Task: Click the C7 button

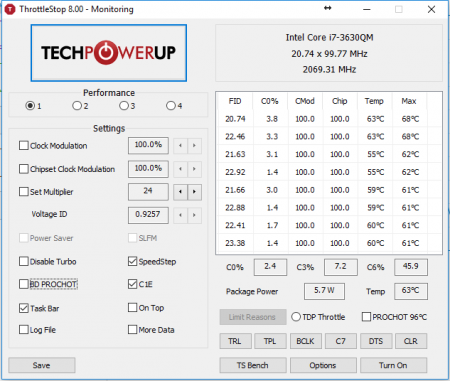Action: (x=341, y=341)
